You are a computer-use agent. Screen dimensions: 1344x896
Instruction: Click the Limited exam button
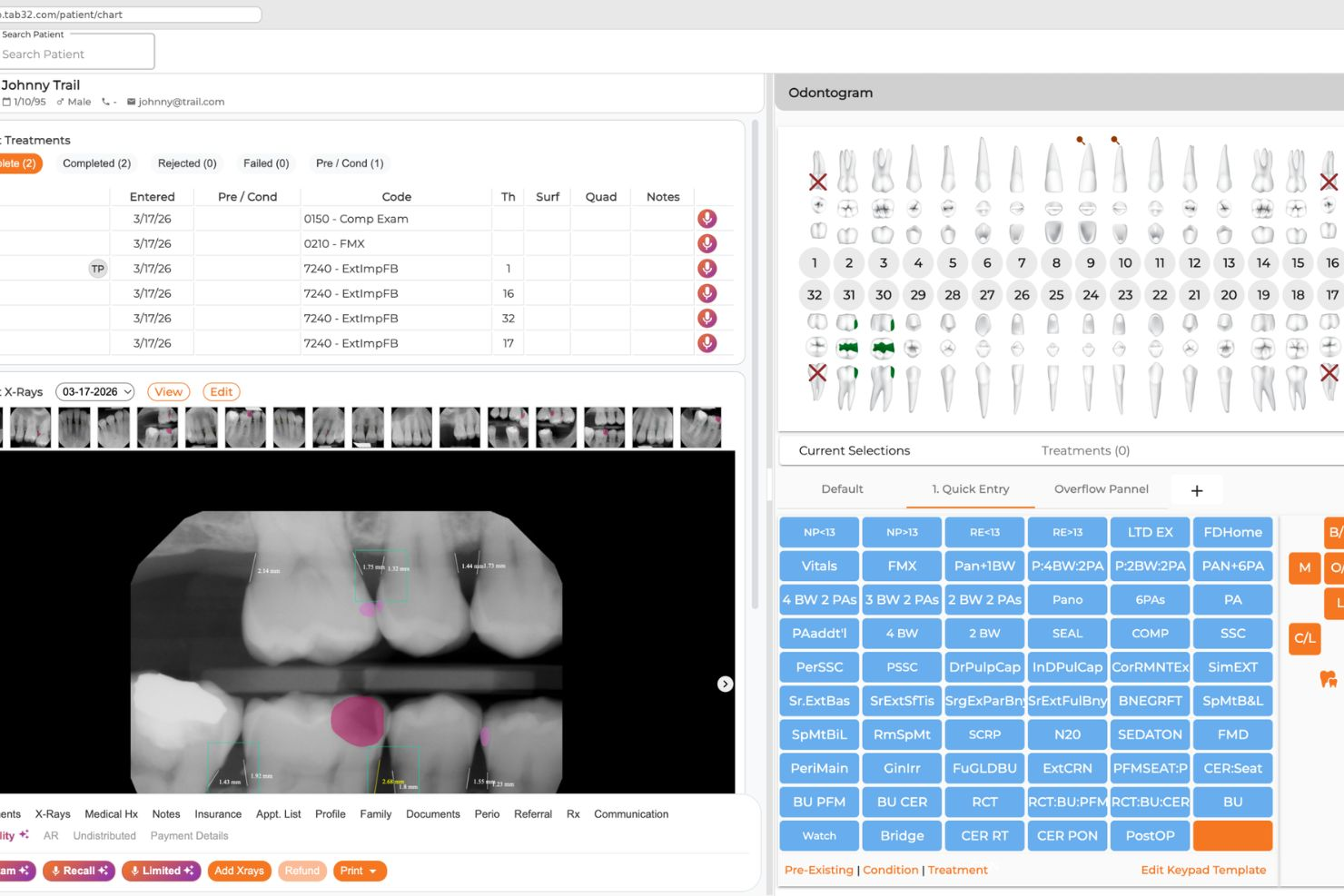click(x=161, y=871)
